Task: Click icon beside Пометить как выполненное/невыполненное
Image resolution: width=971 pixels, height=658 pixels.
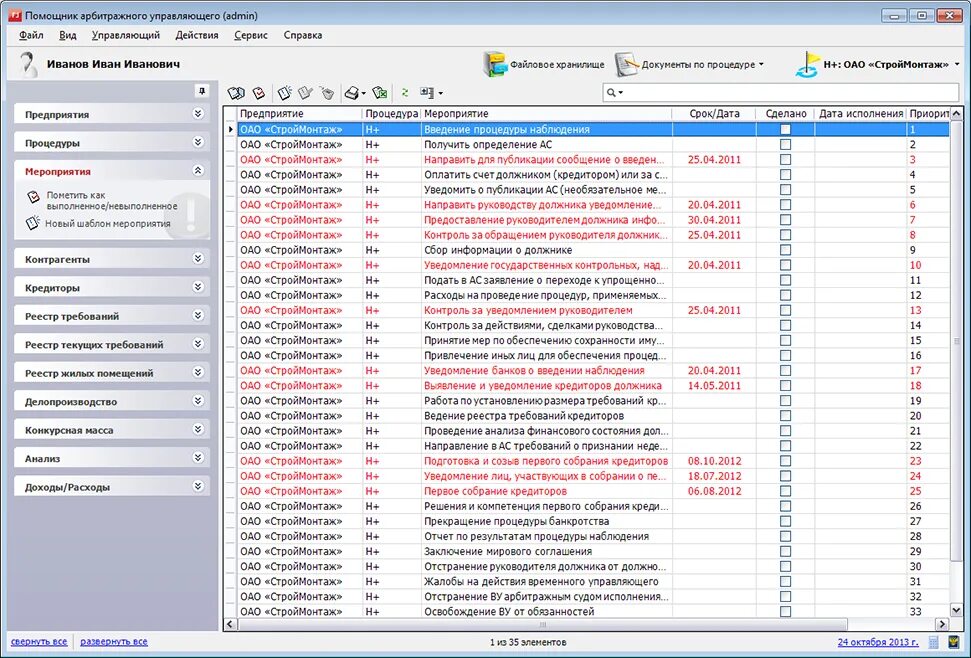Action: [x=33, y=197]
